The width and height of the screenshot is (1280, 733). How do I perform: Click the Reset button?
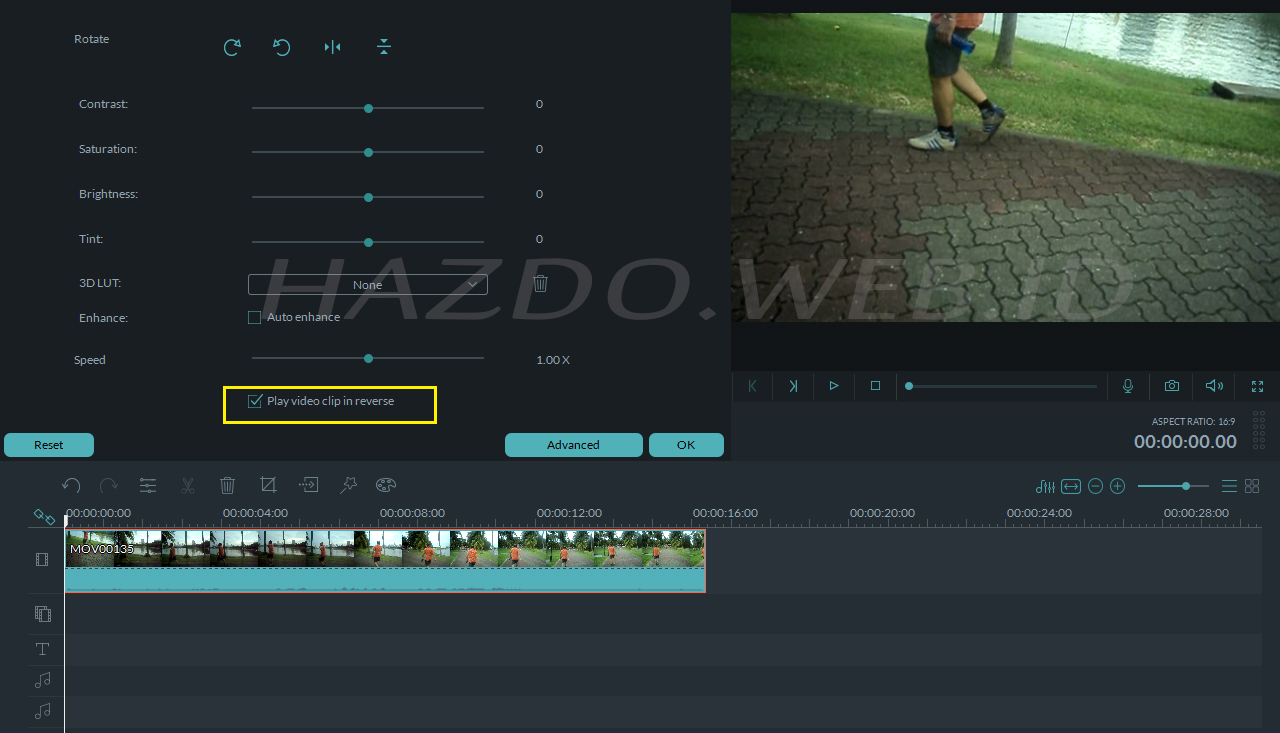point(49,445)
